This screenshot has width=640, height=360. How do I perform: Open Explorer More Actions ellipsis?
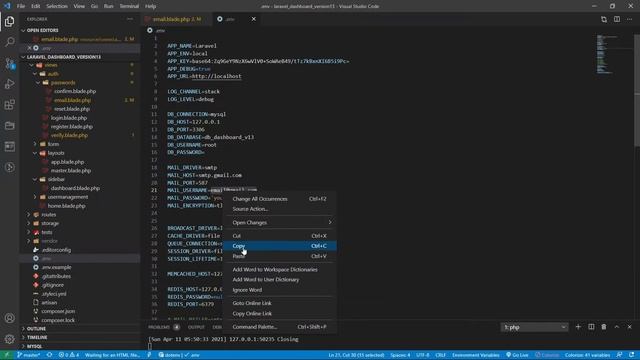click(130, 19)
